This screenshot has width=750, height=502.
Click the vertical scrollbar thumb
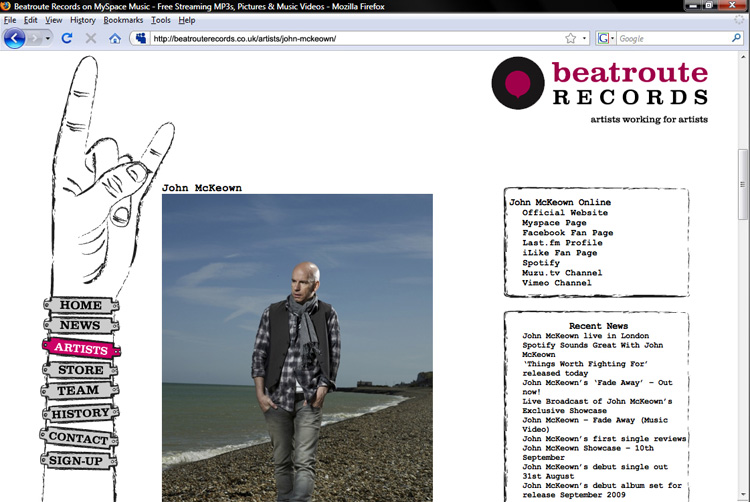pos(743,184)
